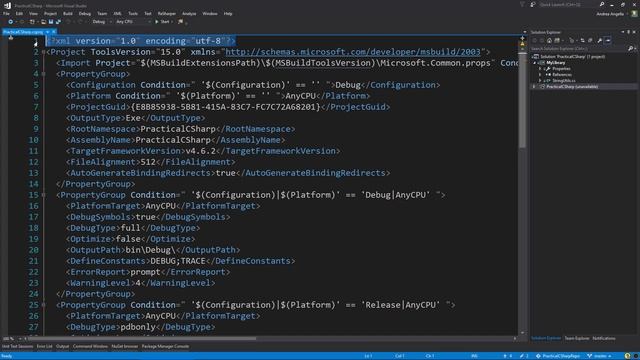
Task: Open the File menu
Action: 6,13
